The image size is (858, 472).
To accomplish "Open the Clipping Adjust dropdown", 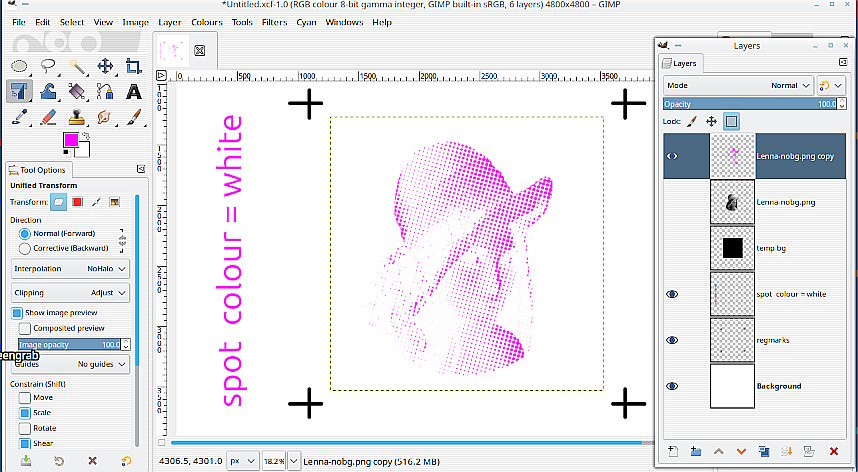I will (70, 293).
